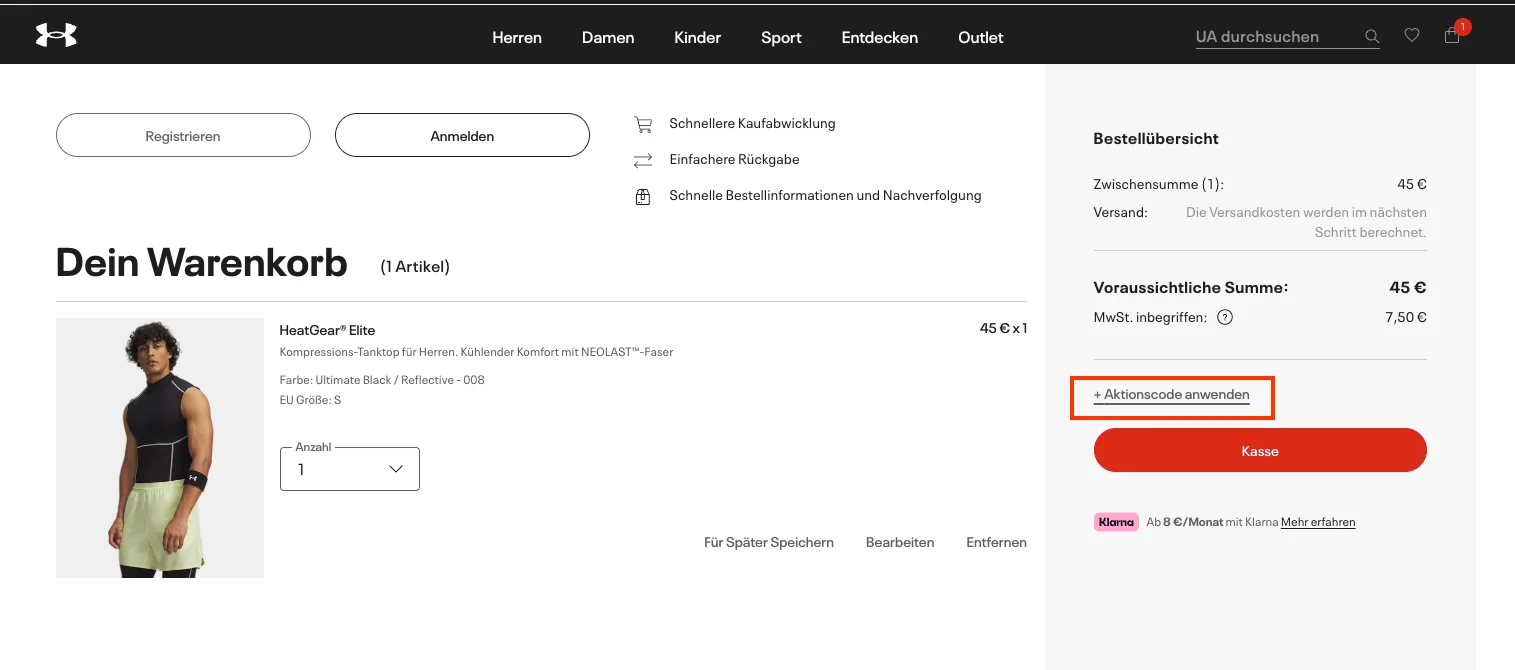The height and width of the screenshot is (670, 1515).
Task: Open the HeatGear Elite product thumbnail
Action: 160,448
